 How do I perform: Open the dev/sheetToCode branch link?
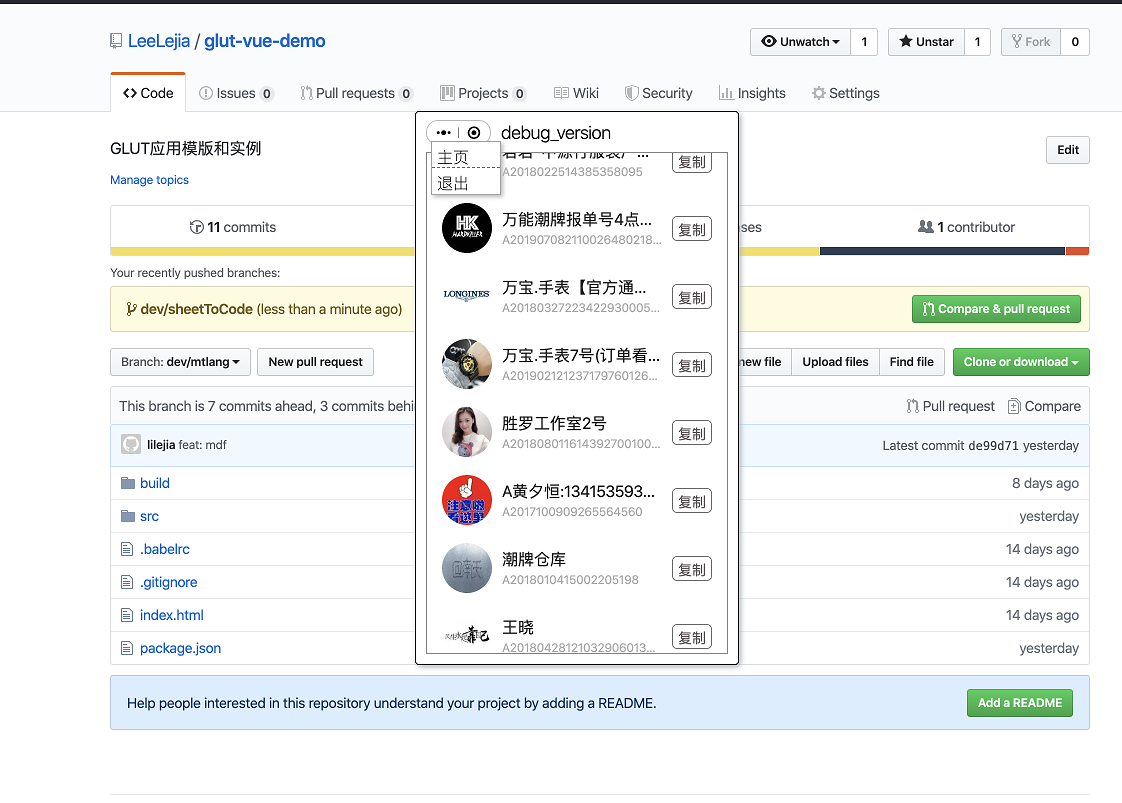(197, 309)
